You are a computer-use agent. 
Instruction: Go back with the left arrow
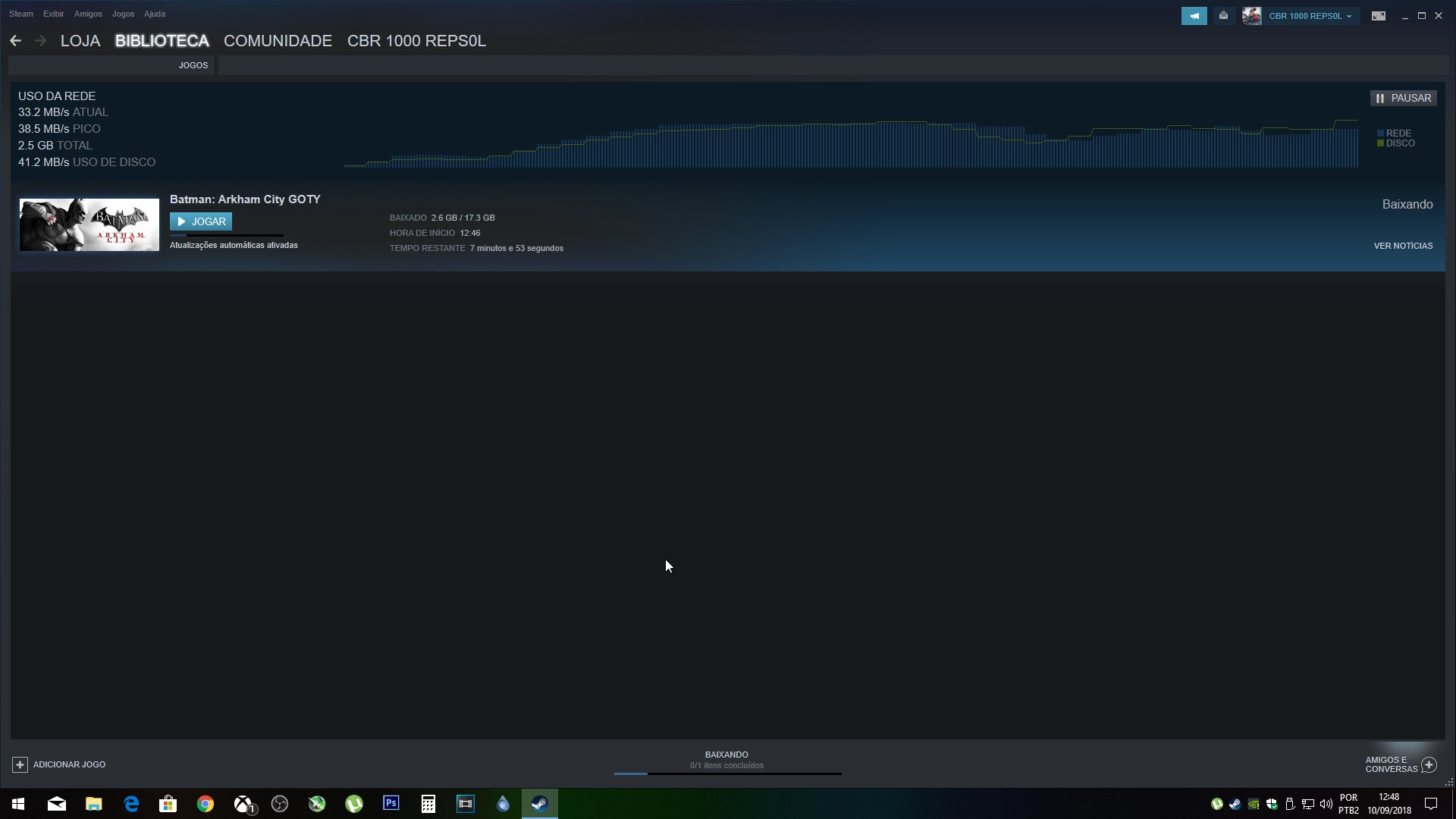pos(16,41)
